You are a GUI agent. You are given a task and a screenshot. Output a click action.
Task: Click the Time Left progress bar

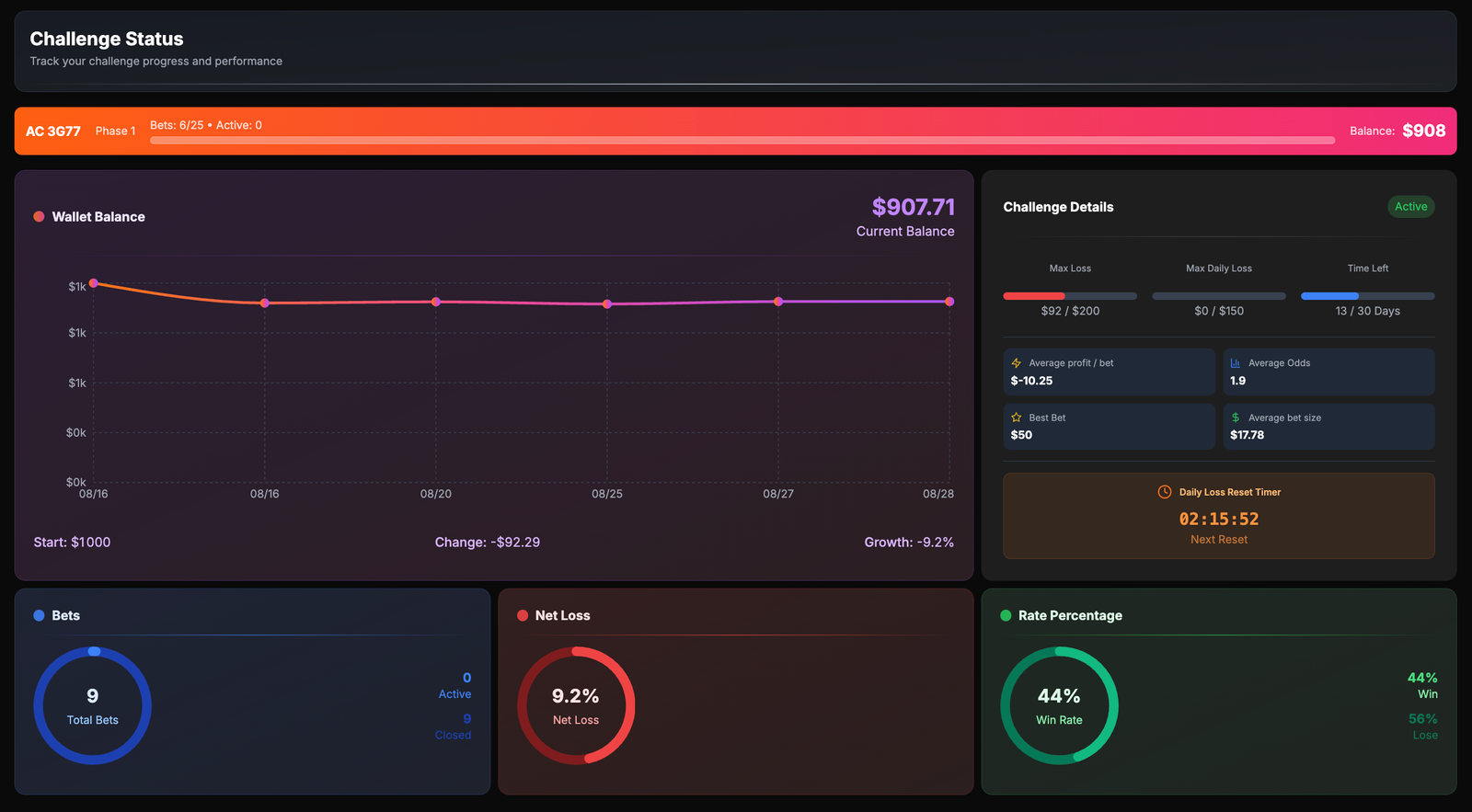1367,296
